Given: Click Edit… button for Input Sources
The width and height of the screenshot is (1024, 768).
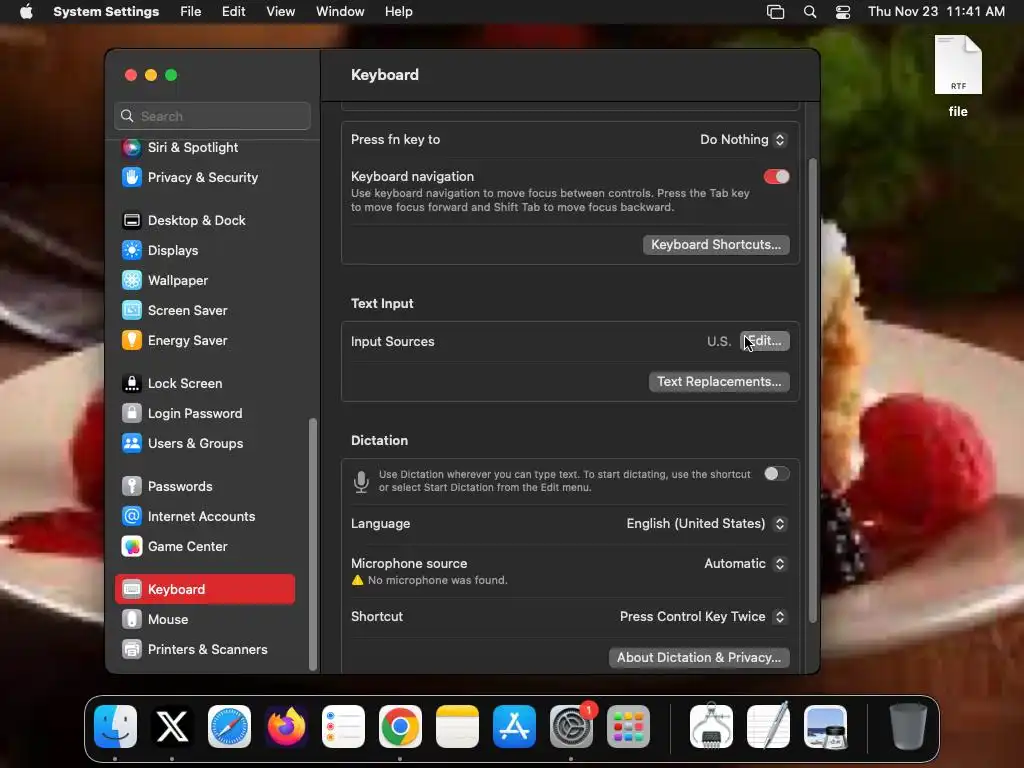Looking at the screenshot, I should click(765, 342).
